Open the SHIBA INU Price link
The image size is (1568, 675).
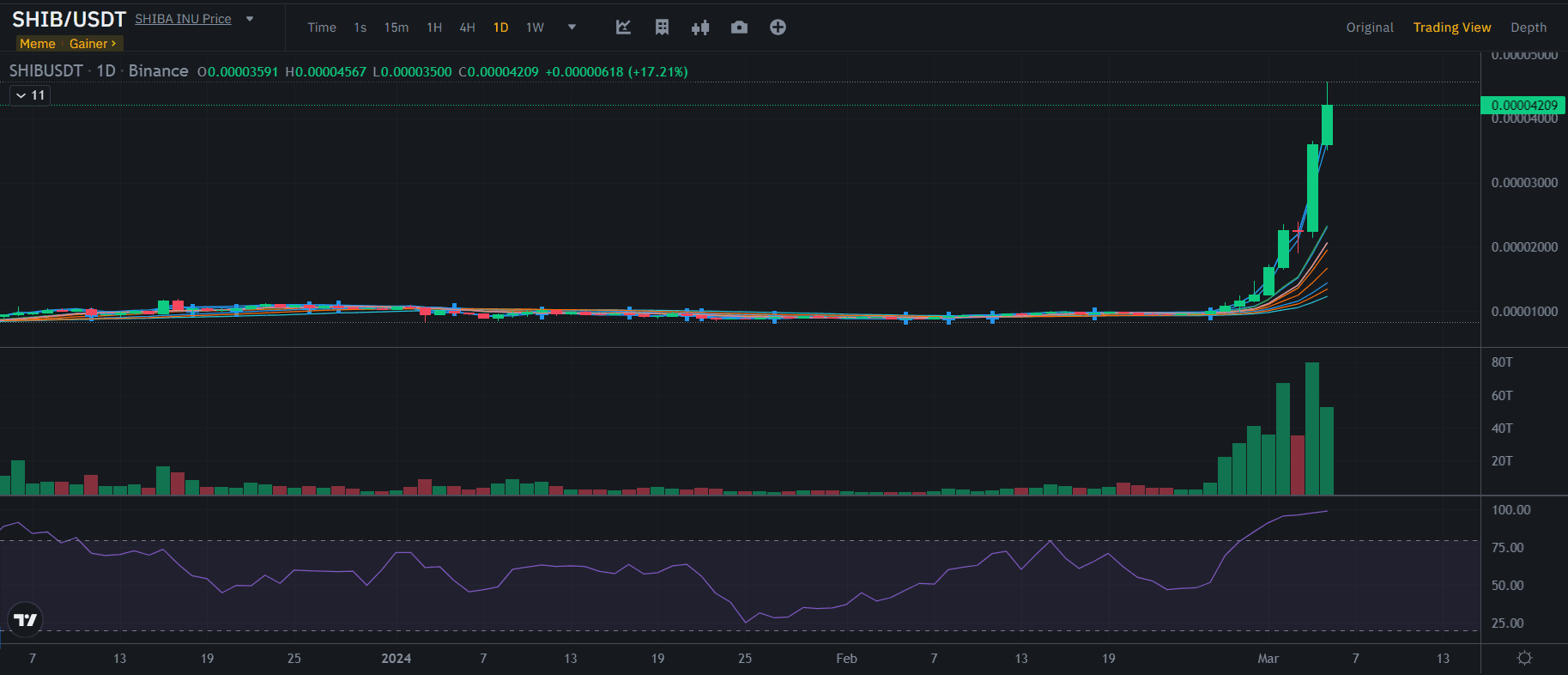pos(183,19)
